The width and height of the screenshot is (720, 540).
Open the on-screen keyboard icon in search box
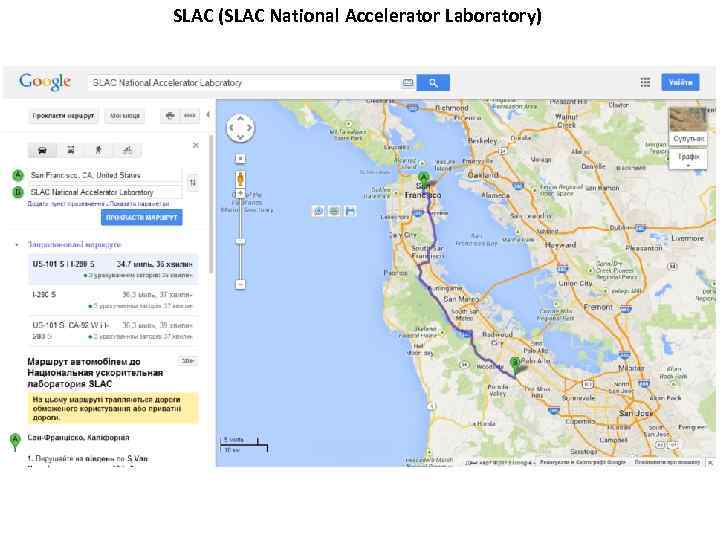pos(408,83)
